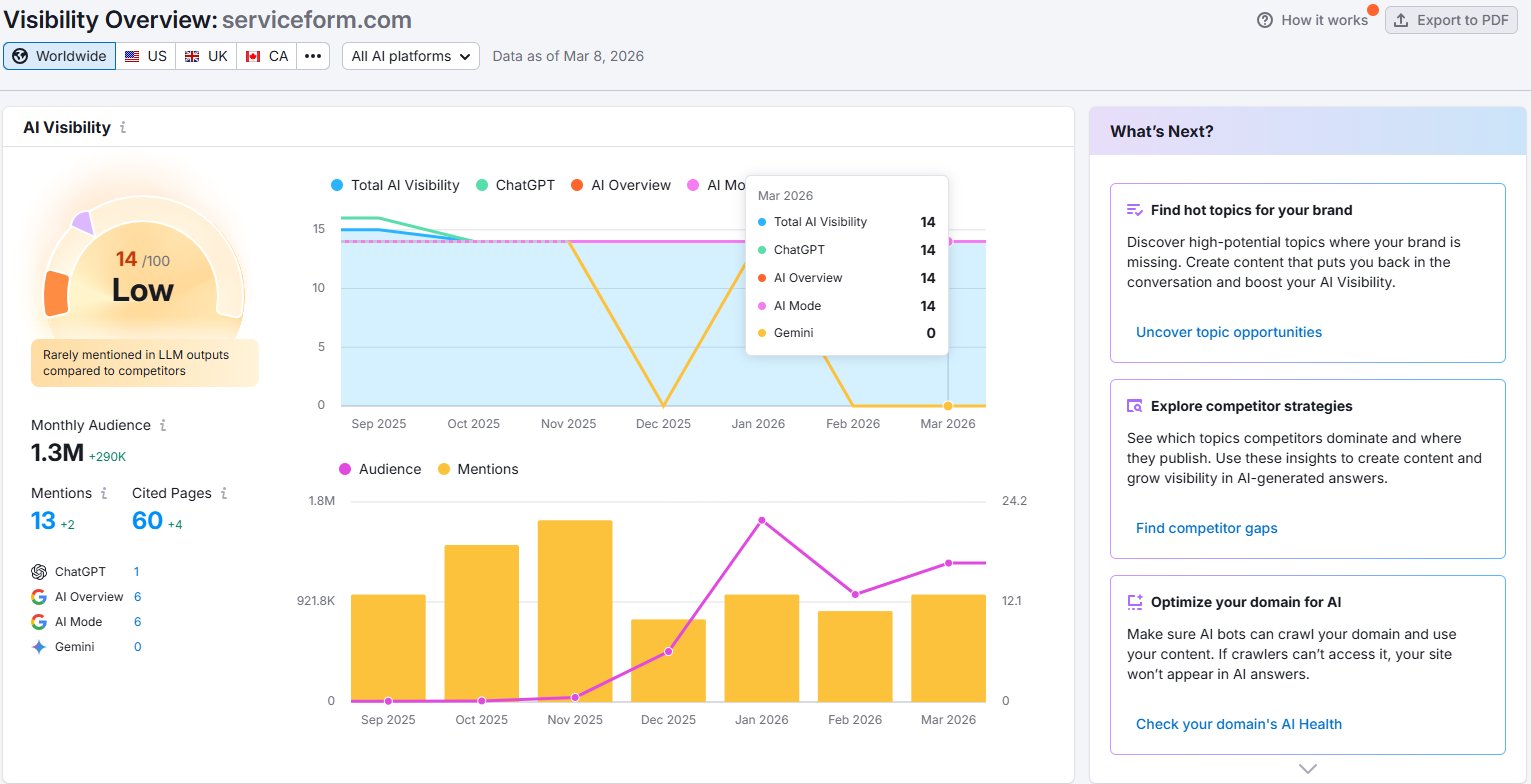Open more regions ellipsis menu
This screenshot has height=784, width=1531.
313,56
